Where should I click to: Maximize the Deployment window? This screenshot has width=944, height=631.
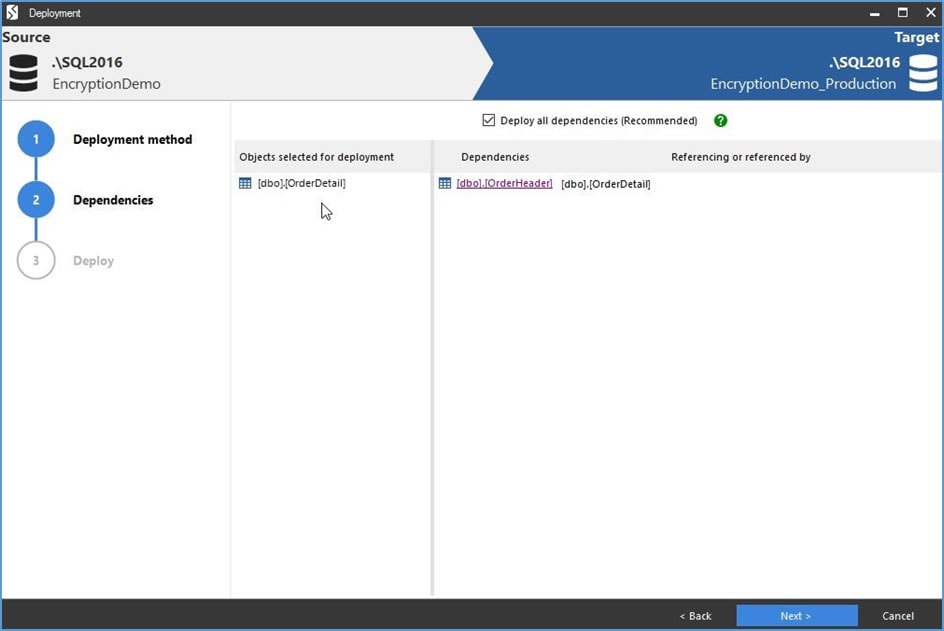pos(902,13)
